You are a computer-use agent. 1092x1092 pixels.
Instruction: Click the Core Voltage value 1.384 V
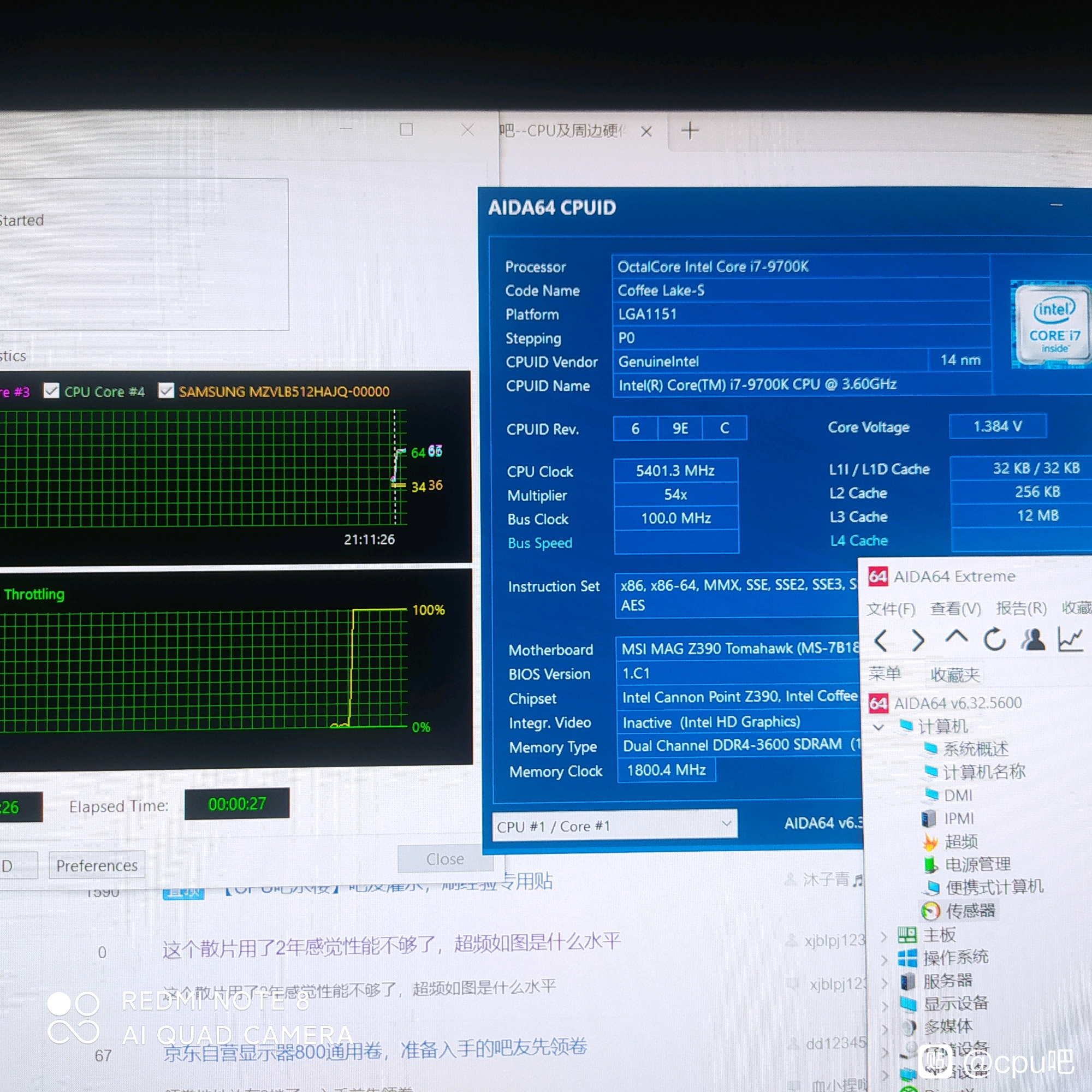pos(998,426)
